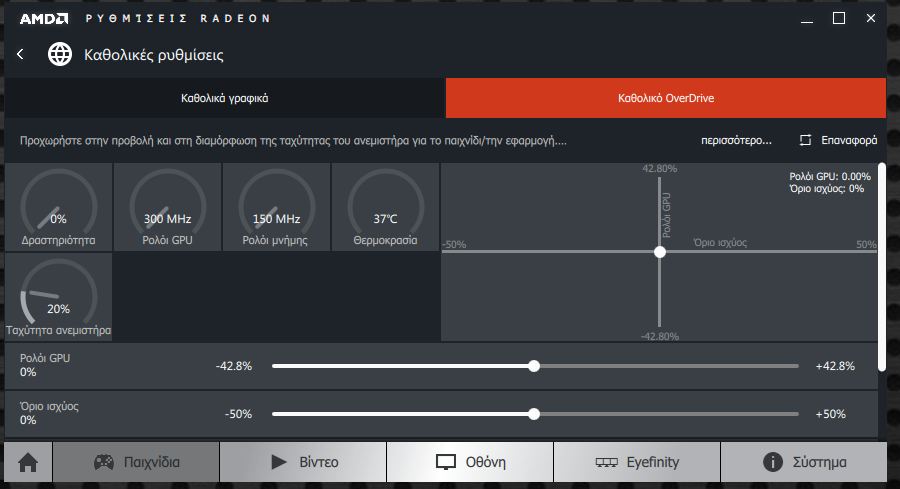Click the AMD logo in the title bar
This screenshot has height=489, width=900.
[44, 18]
